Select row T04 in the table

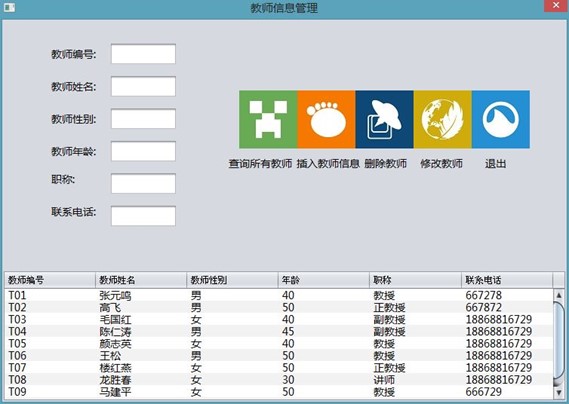point(279,331)
